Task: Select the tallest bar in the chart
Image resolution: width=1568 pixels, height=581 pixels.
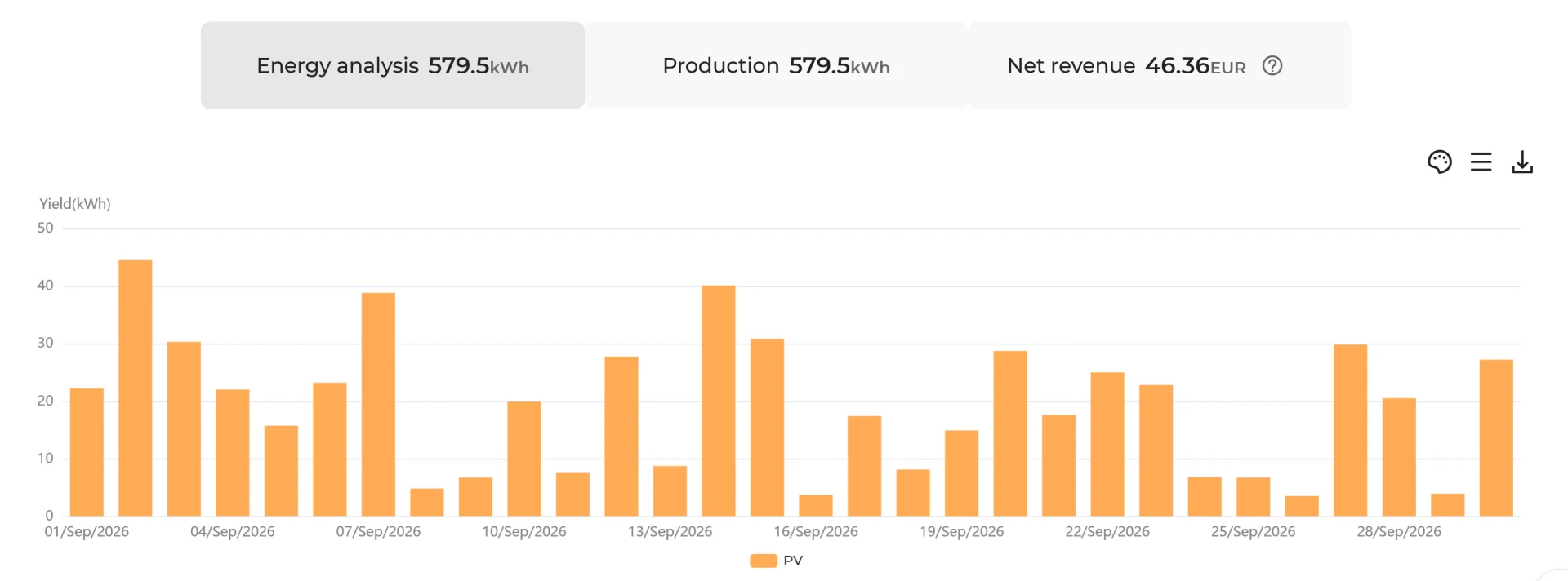Action: (136, 388)
